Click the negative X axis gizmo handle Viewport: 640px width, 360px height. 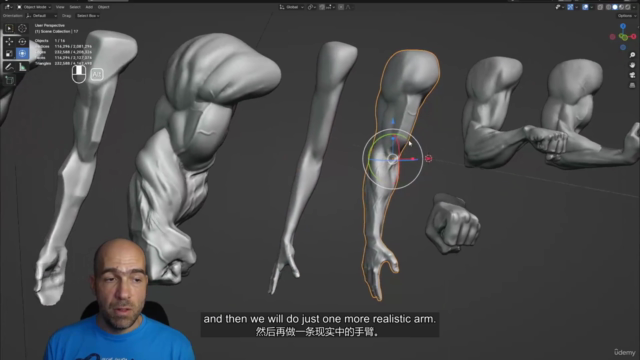(x=612, y=37)
